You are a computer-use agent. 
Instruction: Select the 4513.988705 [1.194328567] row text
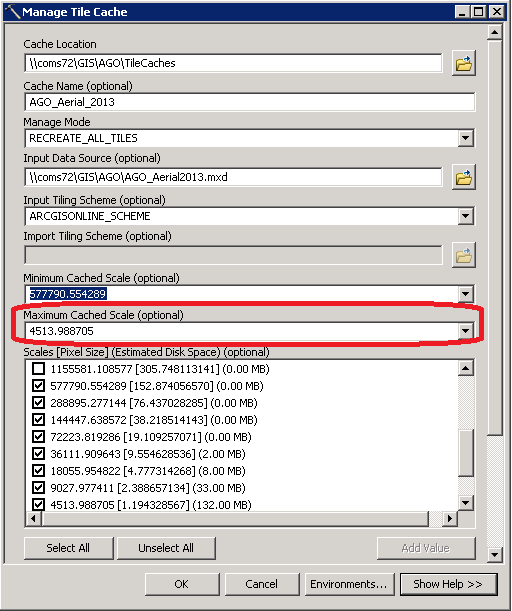(151, 505)
